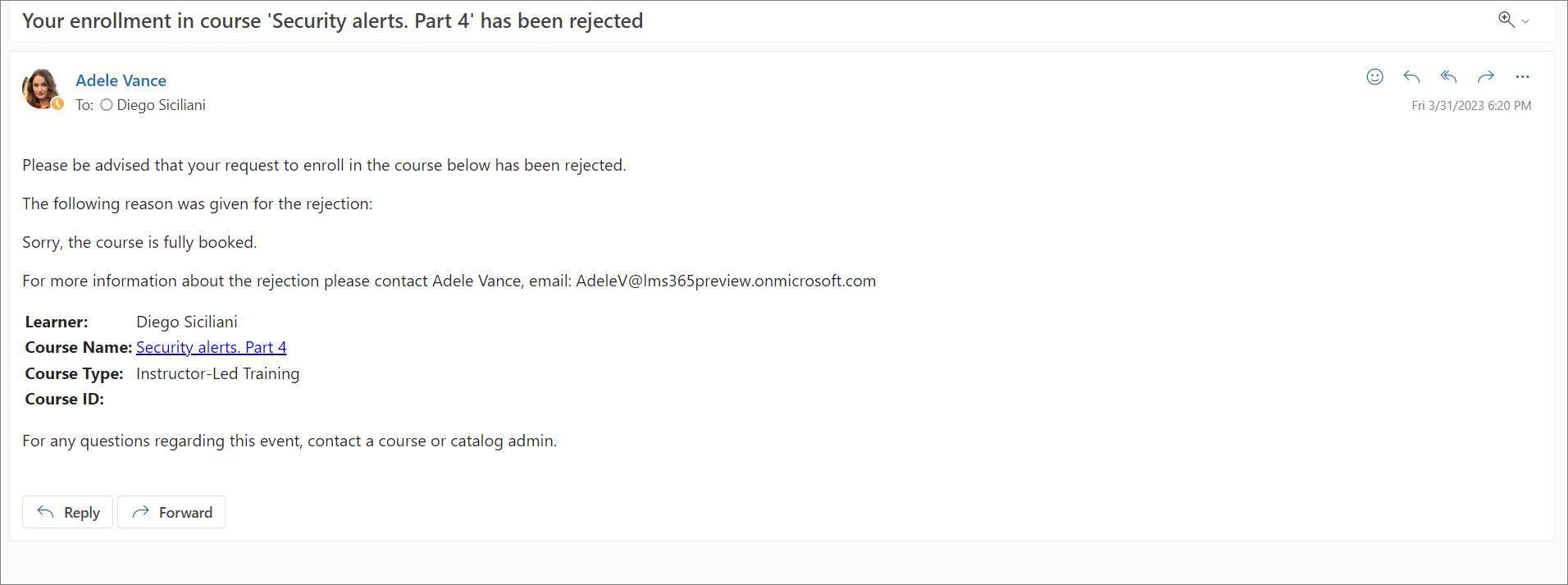Add an emoji reaction to the message

pos(1374,77)
